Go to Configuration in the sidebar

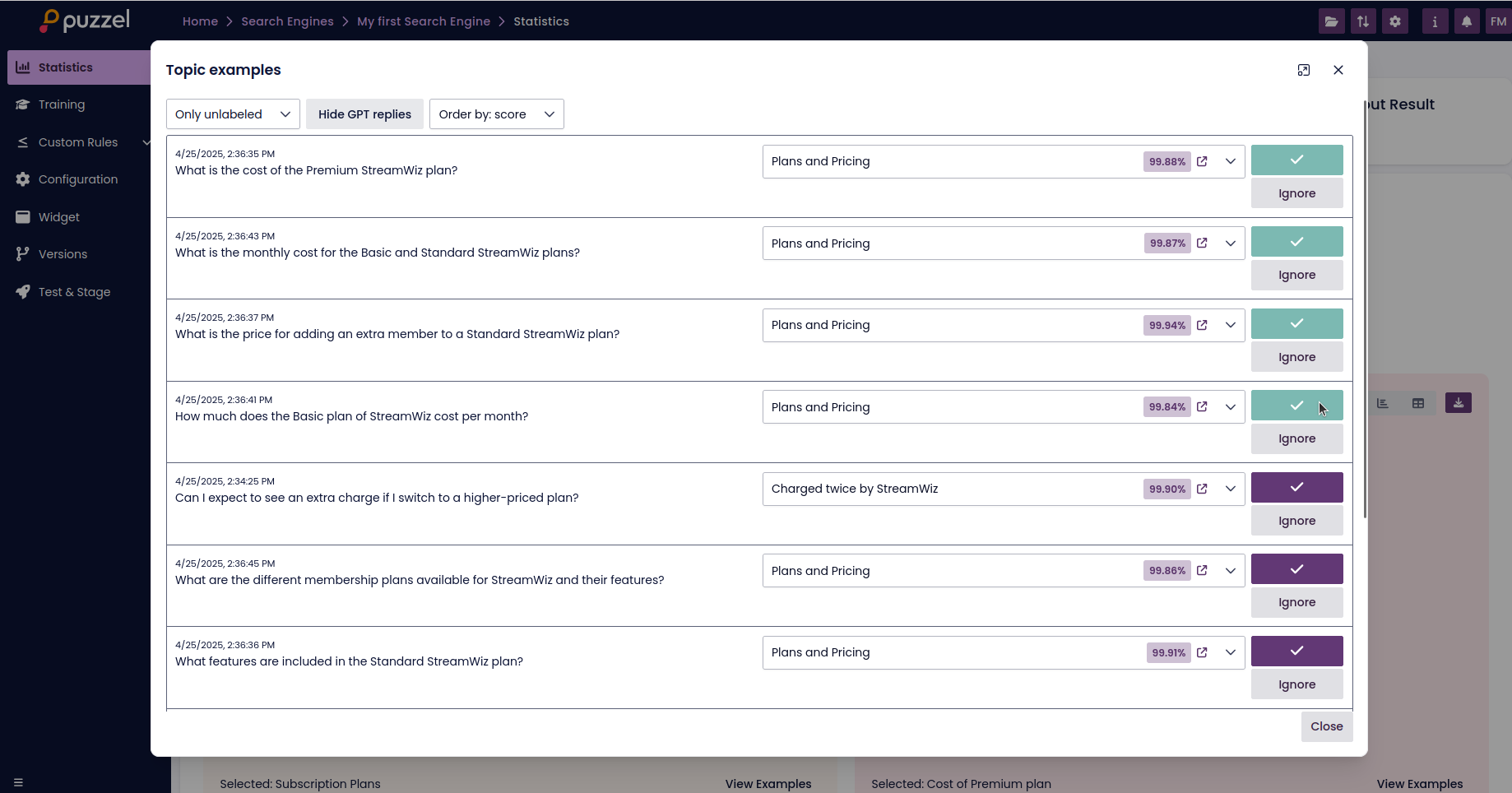coord(78,179)
